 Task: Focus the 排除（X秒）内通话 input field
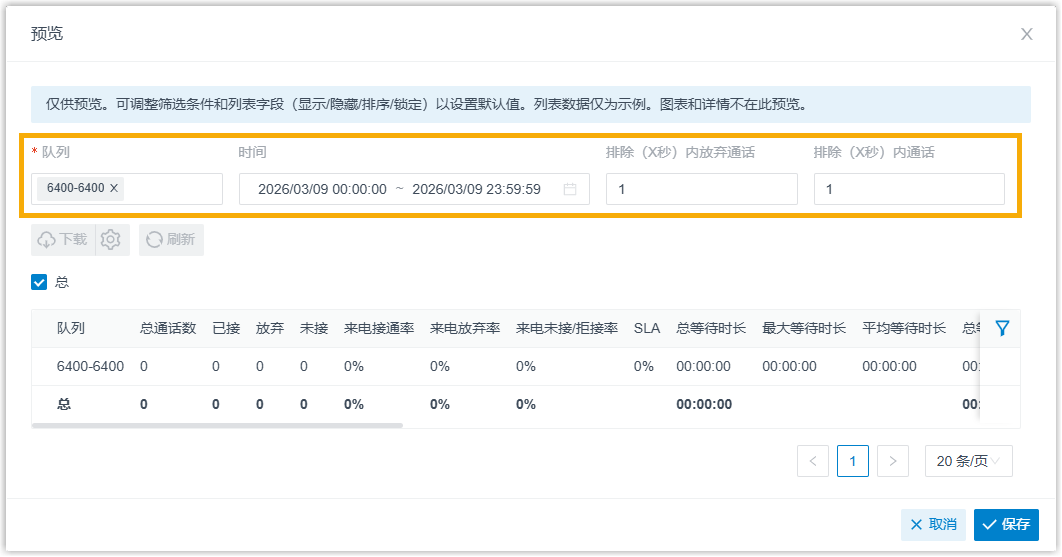908,189
